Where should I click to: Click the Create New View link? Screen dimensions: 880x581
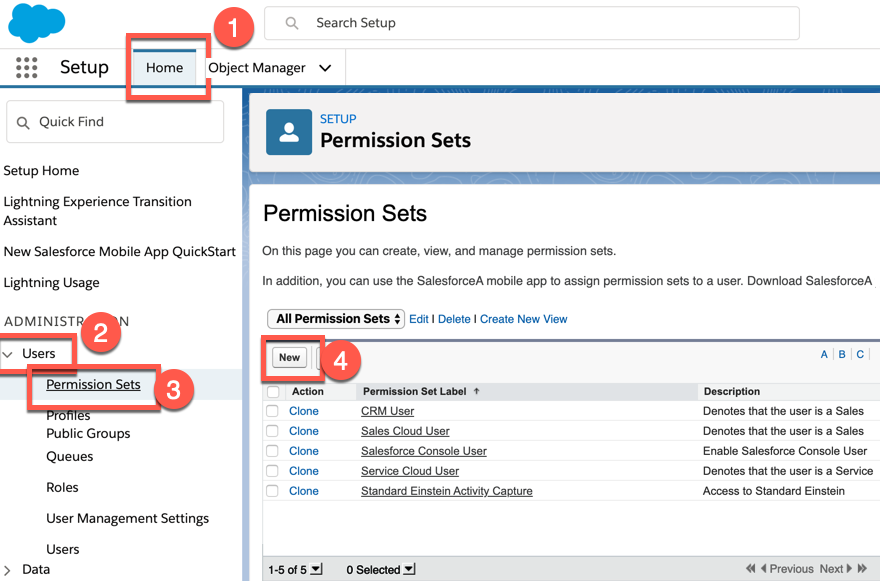524,319
